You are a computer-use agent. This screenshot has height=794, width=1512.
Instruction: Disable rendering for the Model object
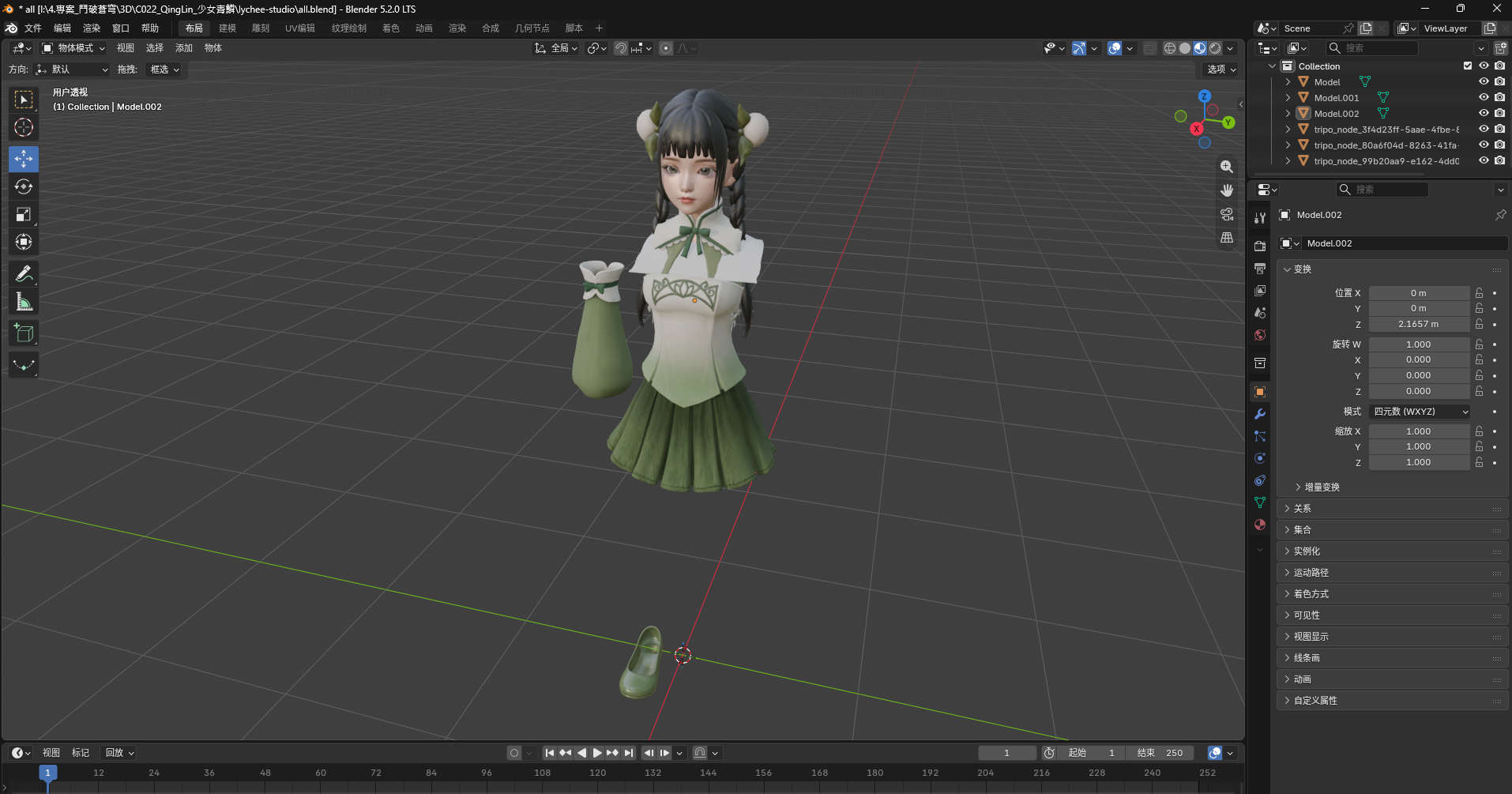(1499, 82)
